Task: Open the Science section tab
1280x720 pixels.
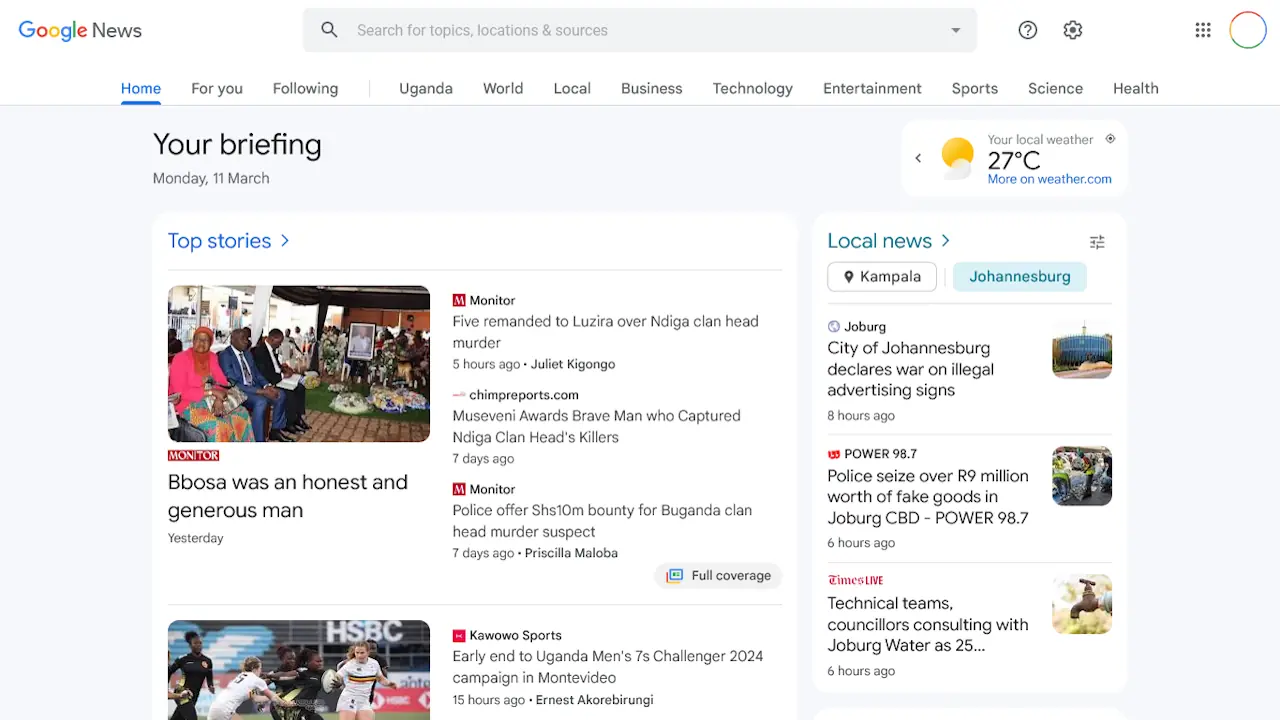Action: [x=1055, y=88]
